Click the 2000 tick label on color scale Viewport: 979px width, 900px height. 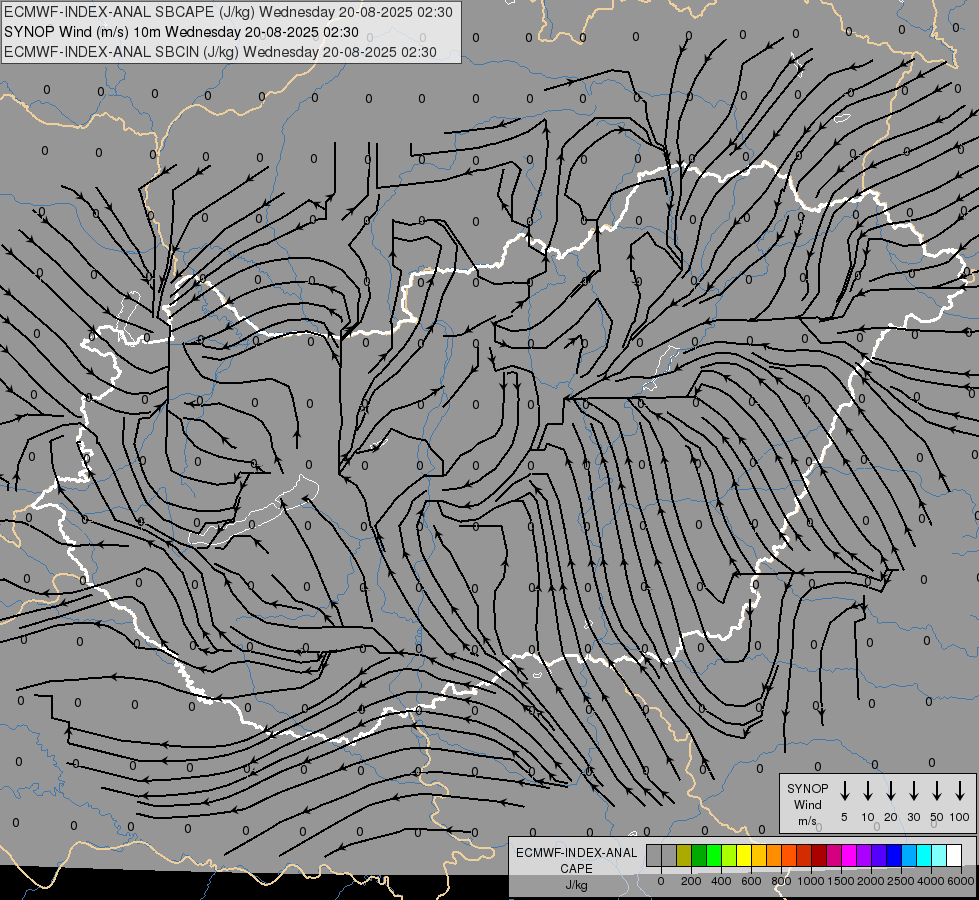871,881
